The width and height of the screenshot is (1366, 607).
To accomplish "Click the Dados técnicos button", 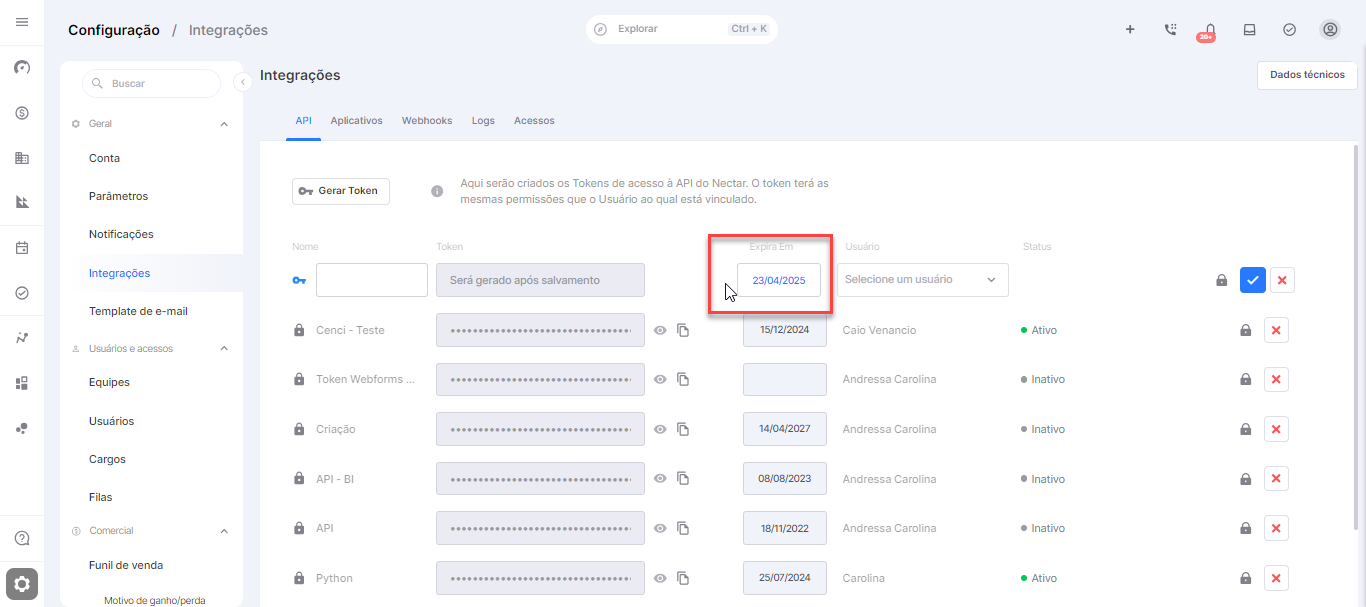I will coord(1307,75).
